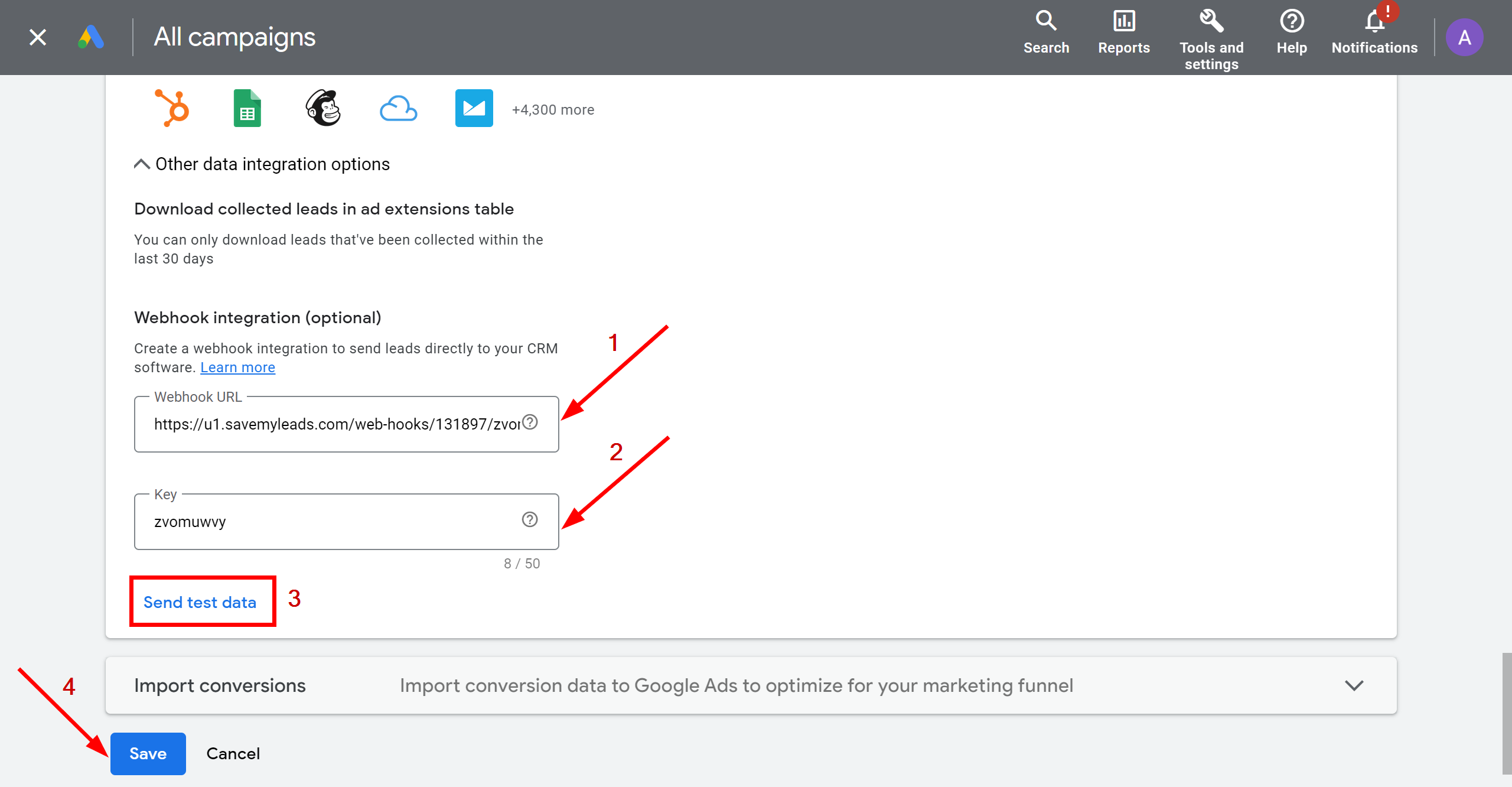This screenshot has height=787, width=1512.
Task: Click the Cancel text button
Action: coord(232,754)
